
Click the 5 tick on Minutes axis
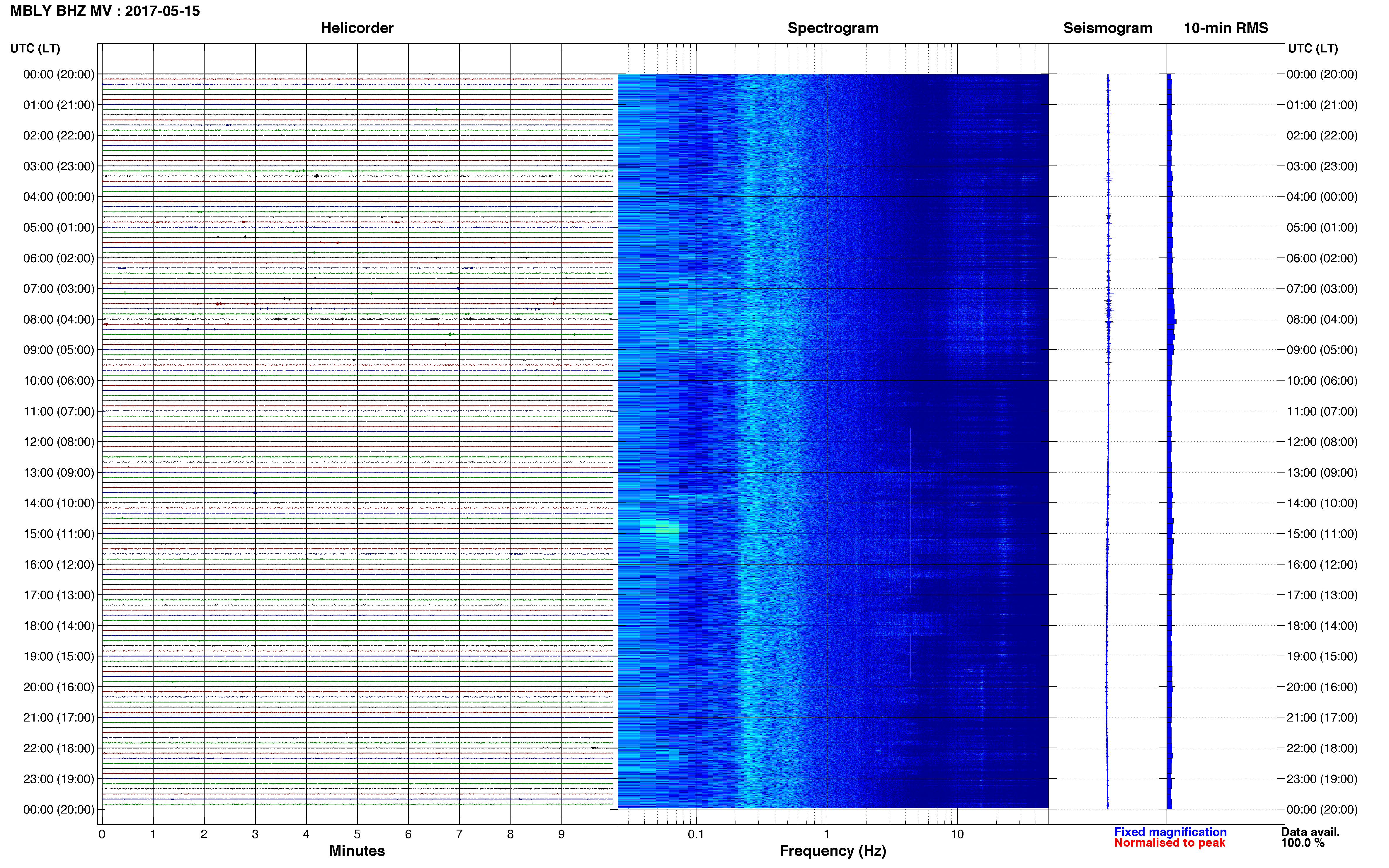tap(357, 834)
